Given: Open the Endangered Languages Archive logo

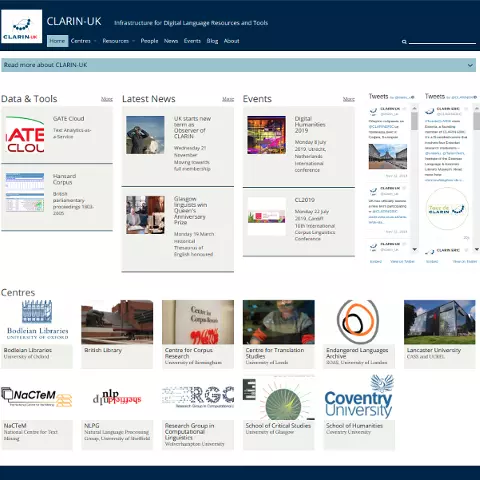Looking at the screenshot, I should (x=359, y=322).
